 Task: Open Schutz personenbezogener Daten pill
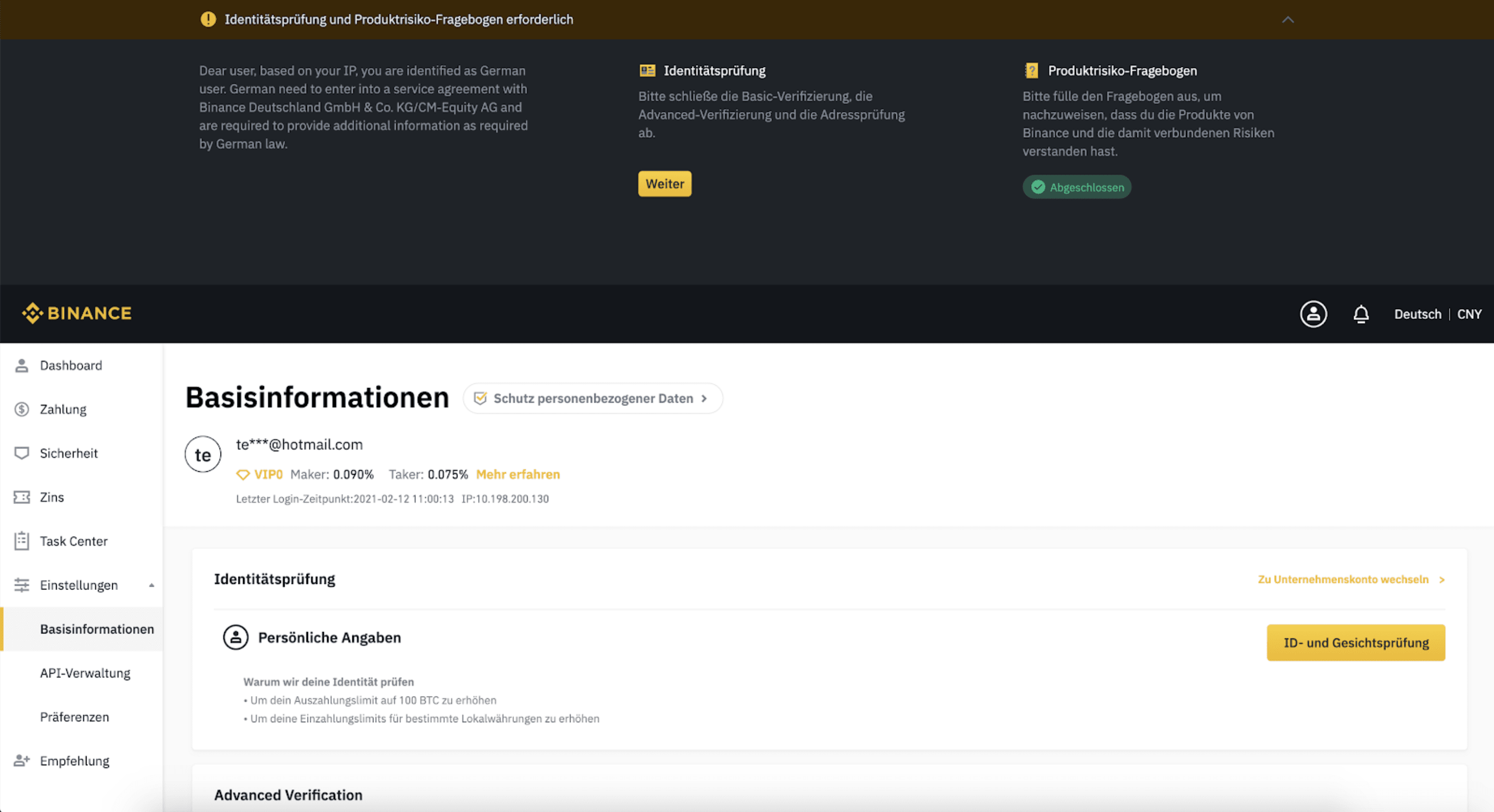click(593, 398)
